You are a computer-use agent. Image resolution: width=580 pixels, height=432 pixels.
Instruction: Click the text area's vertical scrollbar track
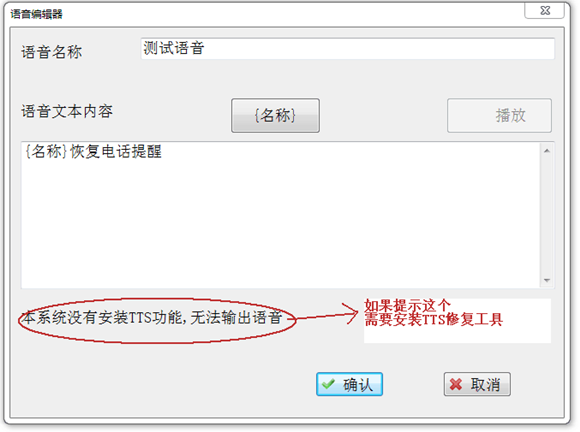click(547, 215)
